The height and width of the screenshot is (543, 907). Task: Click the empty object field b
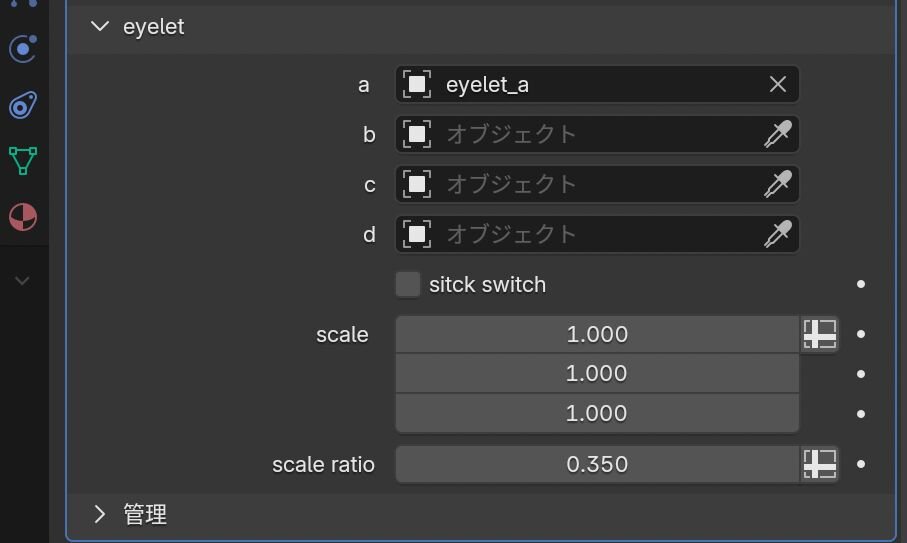590,134
